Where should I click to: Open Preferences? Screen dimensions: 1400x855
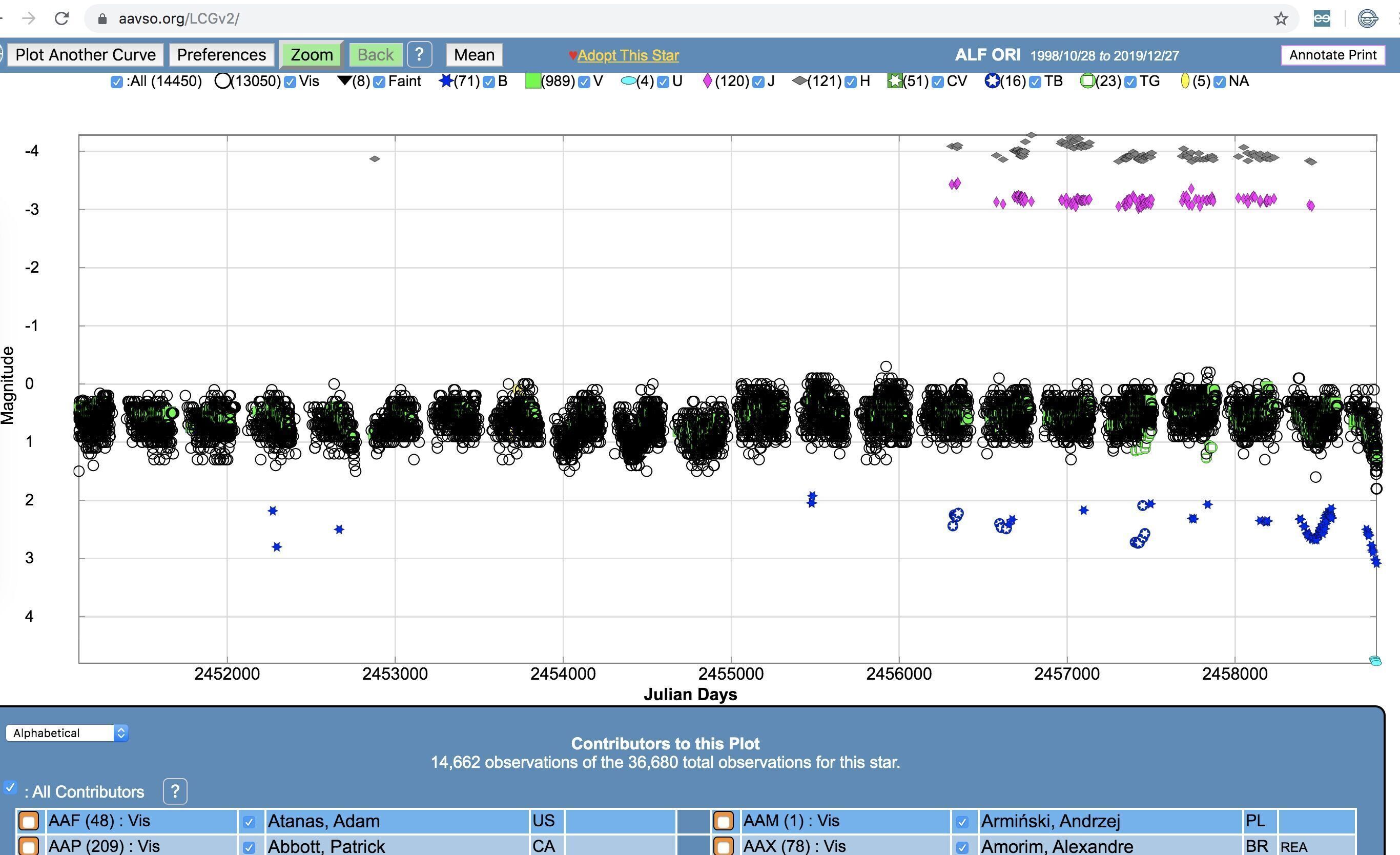click(221, 54)
